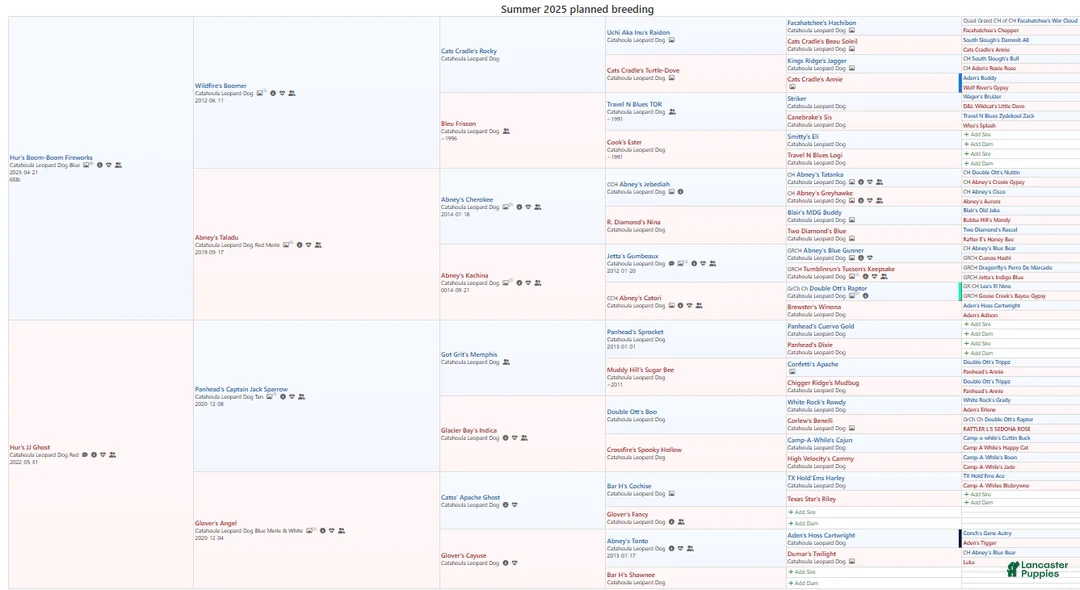
Task: Click teal marker beside Lee's El Nino
Action: pos(960,291)
